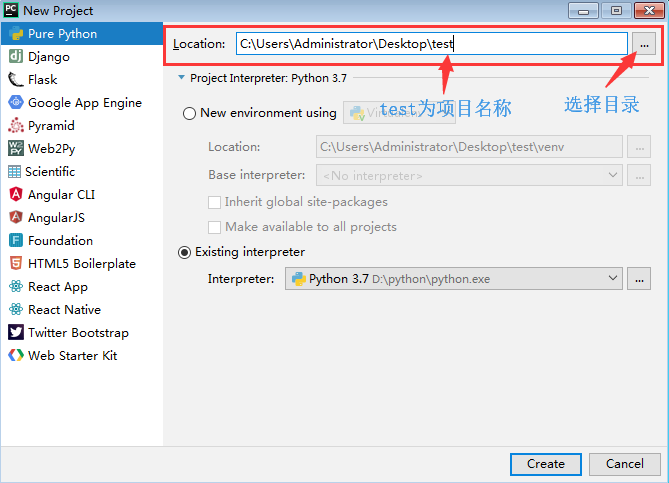The height and width of the screenshot is (483, 669).
Task: Minimize the New Project dialog
Action: click(x=583, y=11)
